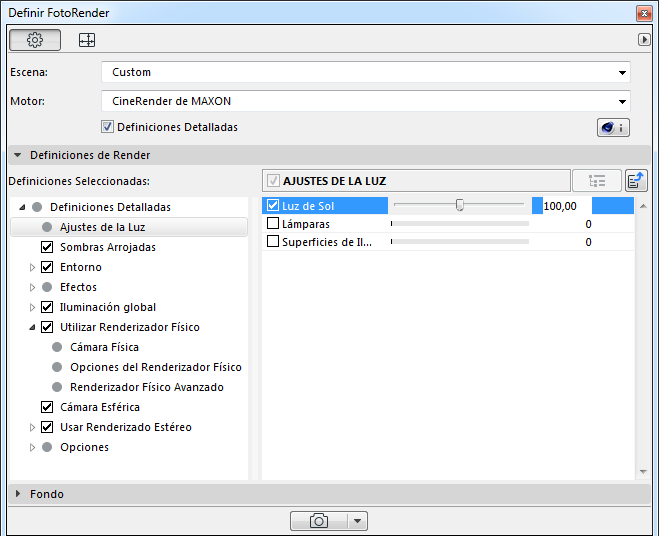Toggle Entorno checkbox
This screenshot has height=536, width=659.
coord(47,267)
